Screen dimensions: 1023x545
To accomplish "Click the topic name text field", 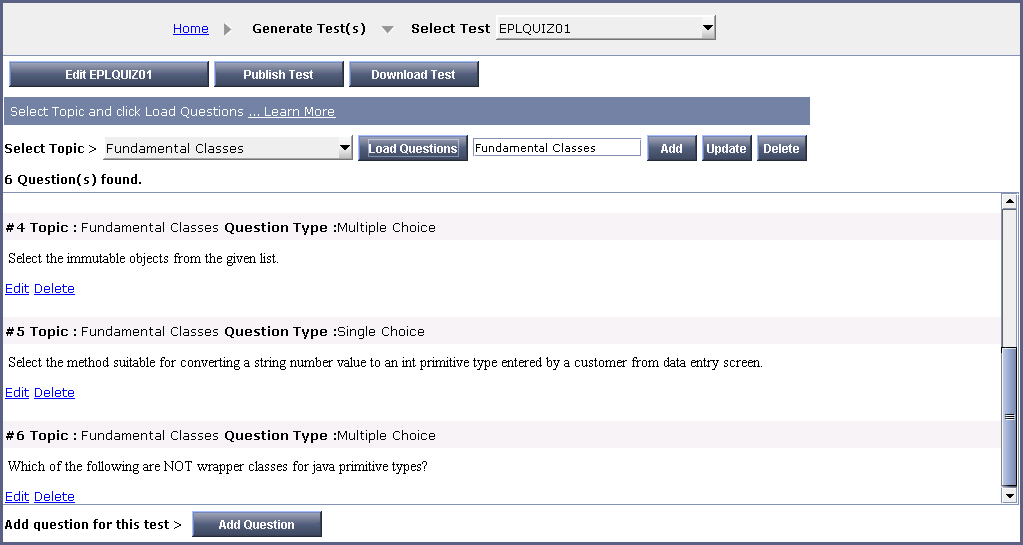I will point(557,148).
